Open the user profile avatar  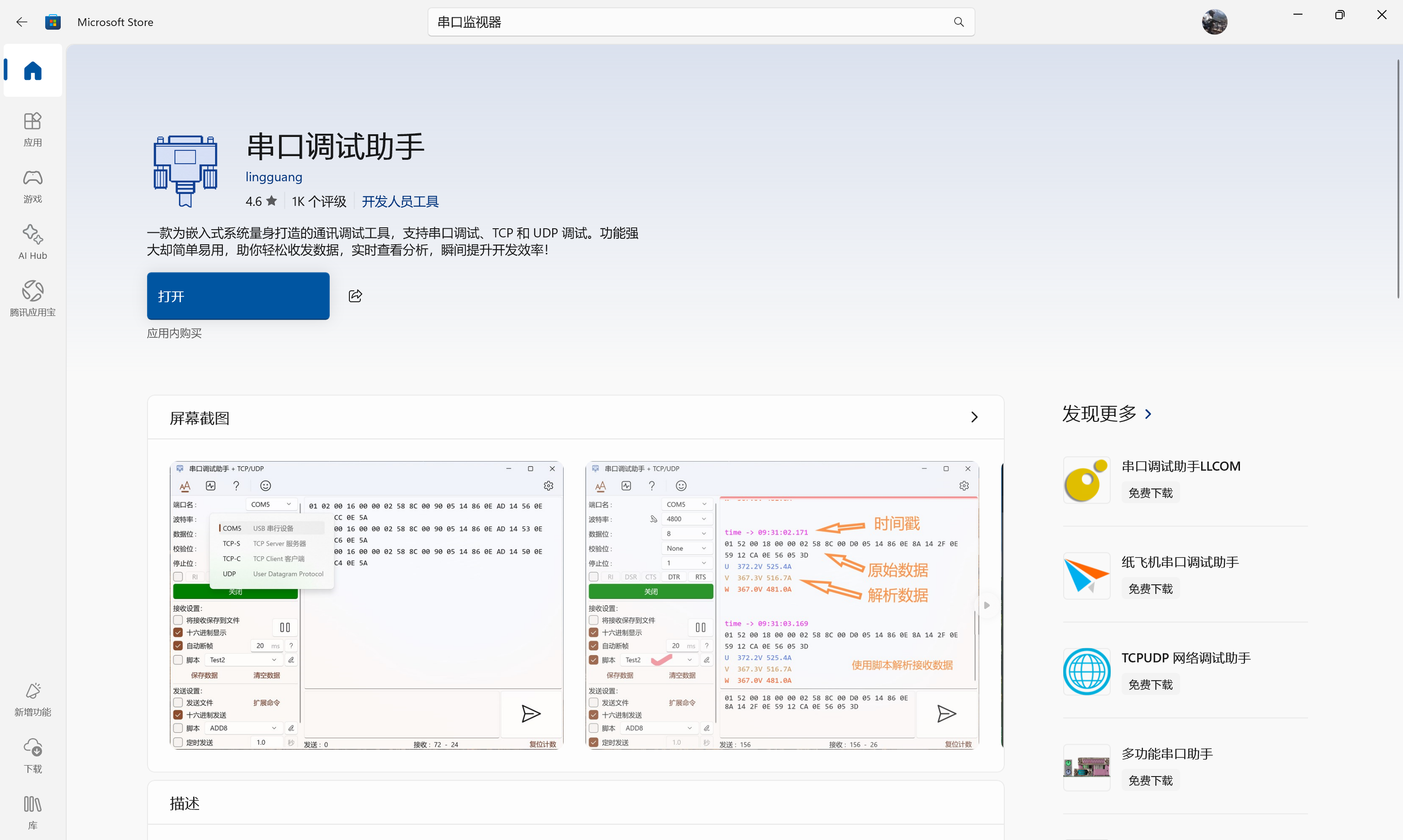tap(1214, 22)
